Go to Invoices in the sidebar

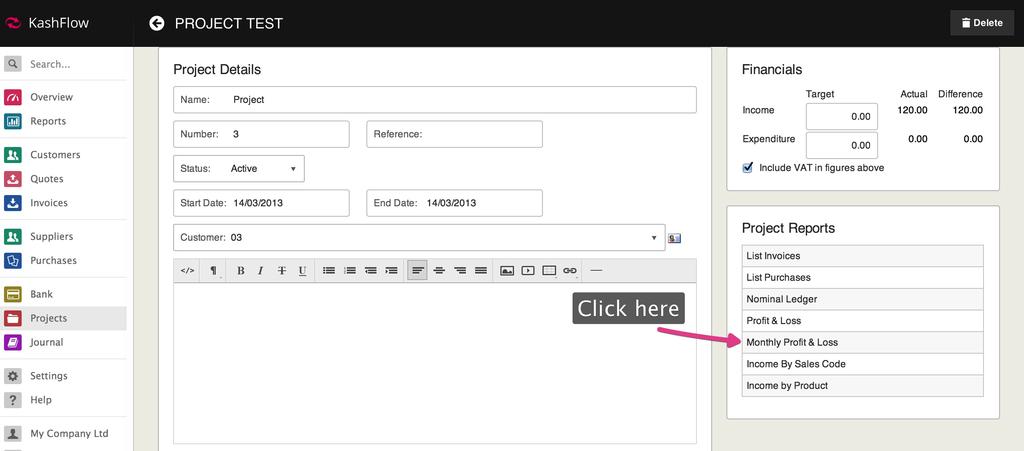pyautogui.click(x=49, y=203)
